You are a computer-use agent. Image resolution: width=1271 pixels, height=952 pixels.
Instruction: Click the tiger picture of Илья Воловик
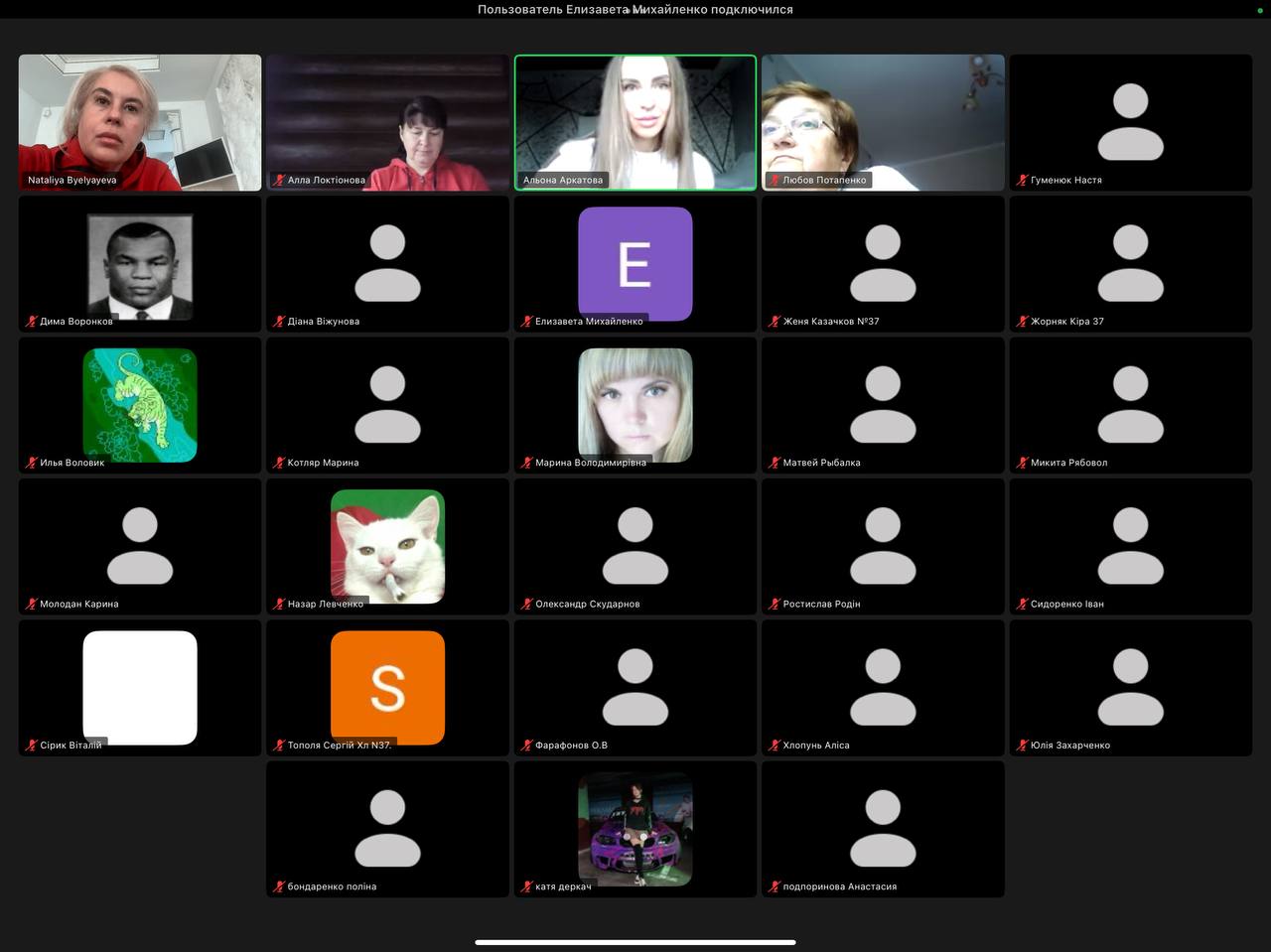tap(140, 405)
